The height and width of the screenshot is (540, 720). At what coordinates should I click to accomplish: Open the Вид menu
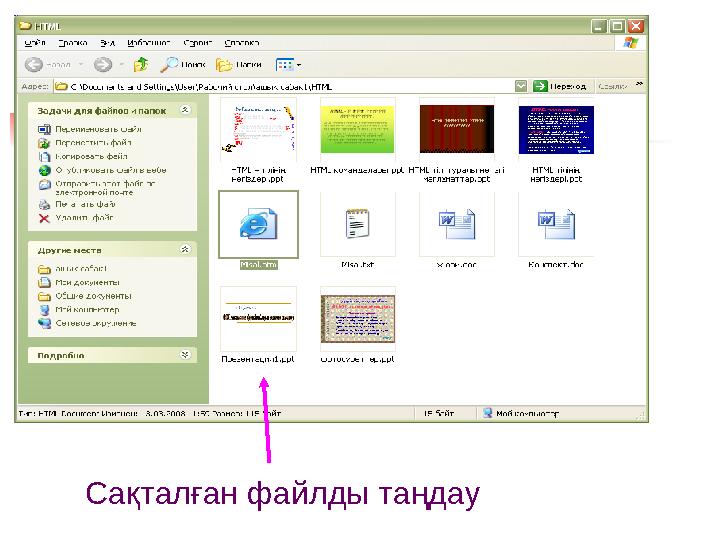pyautogui.click(x=107, y=43)
